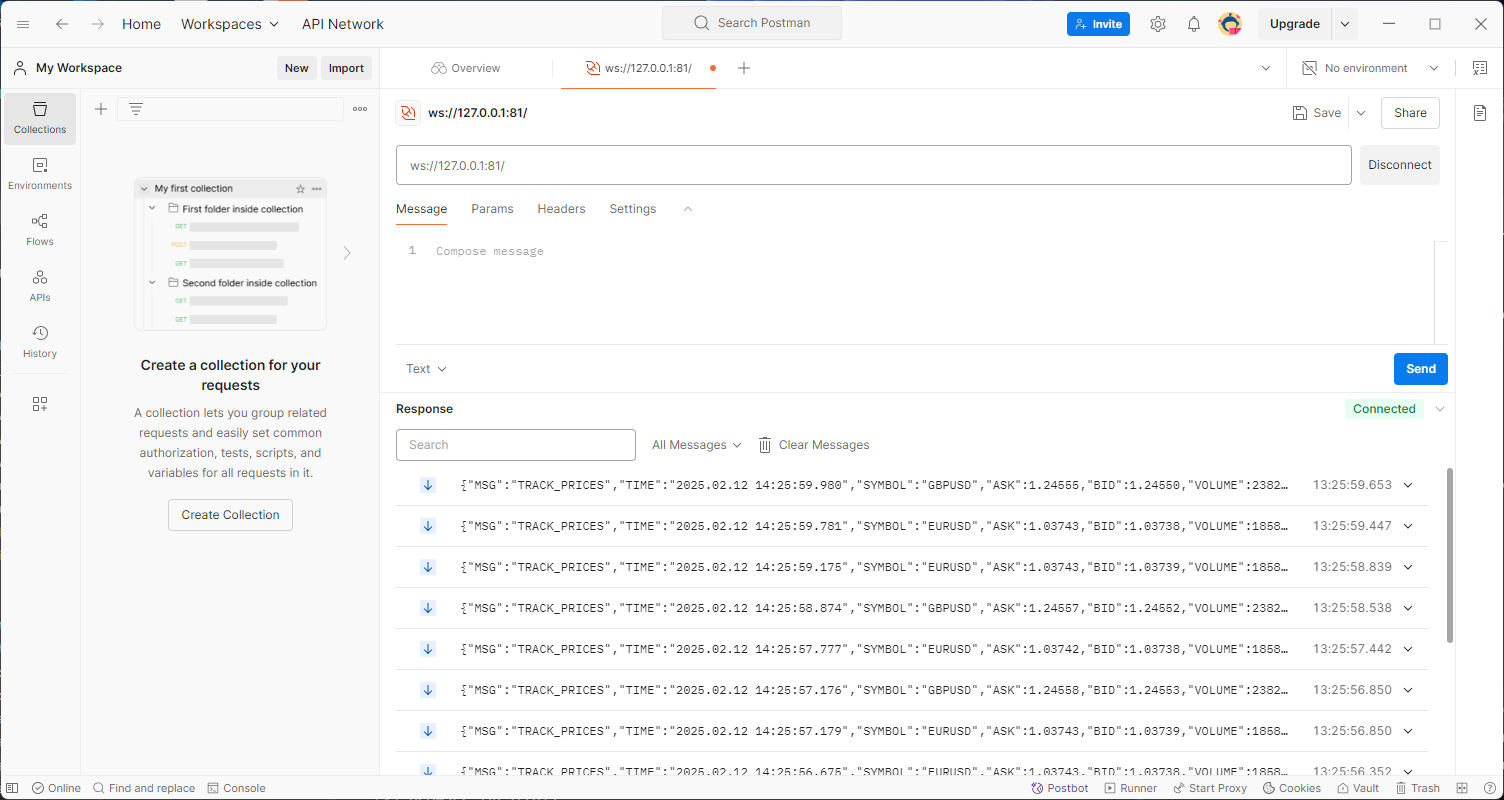Open Postman settings gear icon
The height and width of the screenshot is (800, 1504).
pos(1157,24)
